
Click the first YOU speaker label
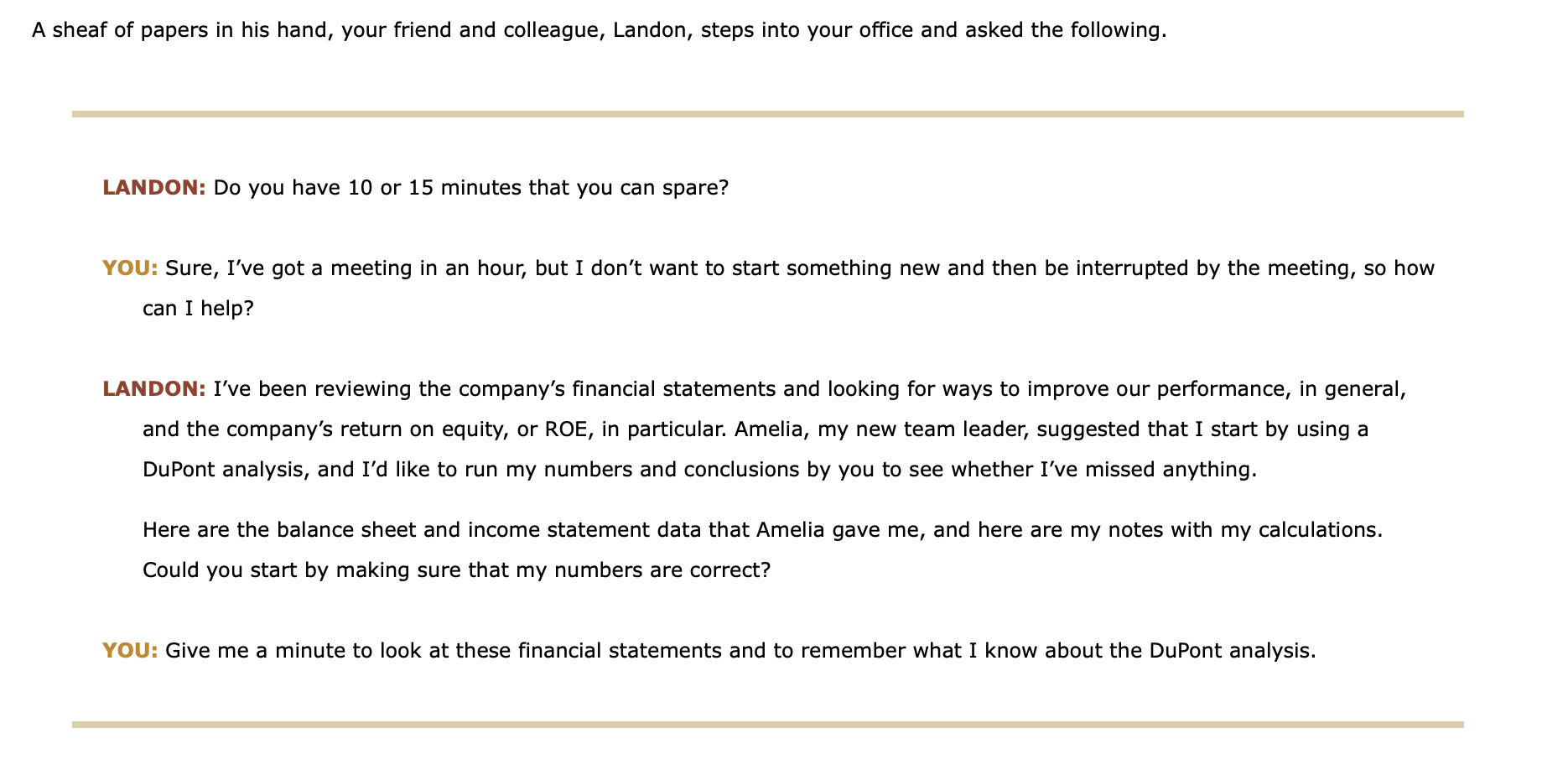click(x=130, y=268)
